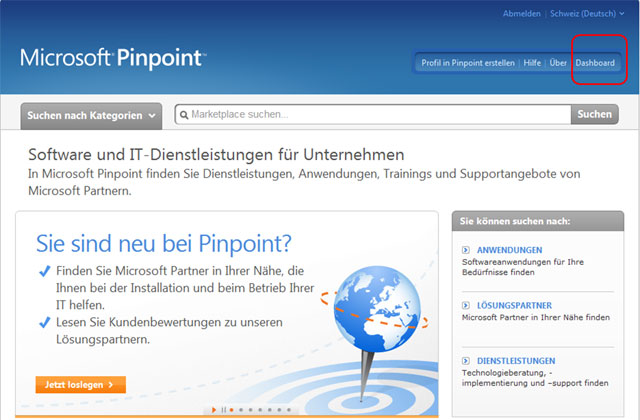
Task: Pause the banner slideshow
Action: pos(223,410)
